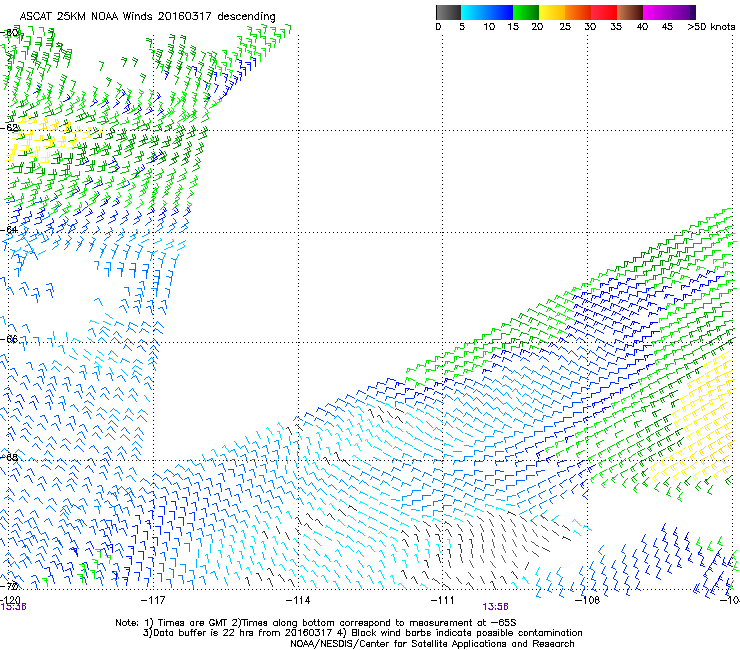Click the longitude label '-117'
740x650 pixels.
[153, 600]
